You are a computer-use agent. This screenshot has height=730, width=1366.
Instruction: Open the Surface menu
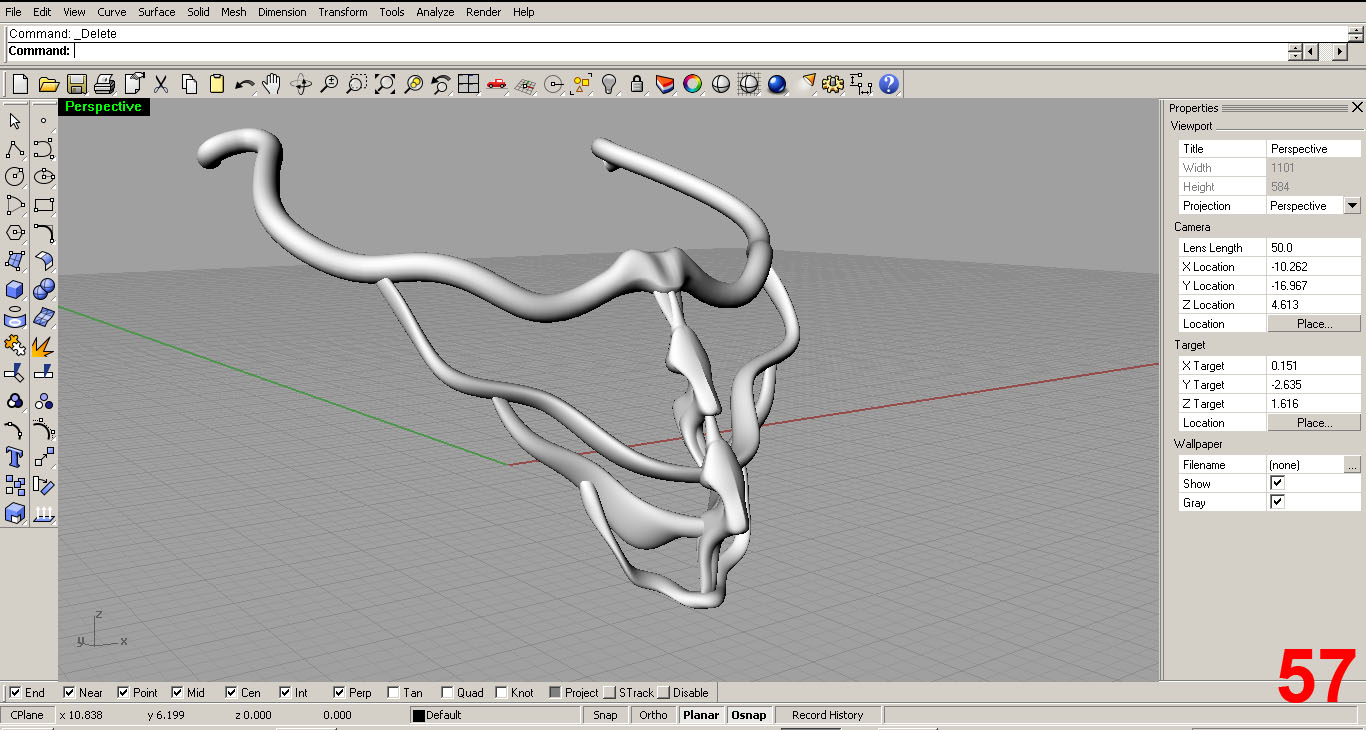point(156,12)
